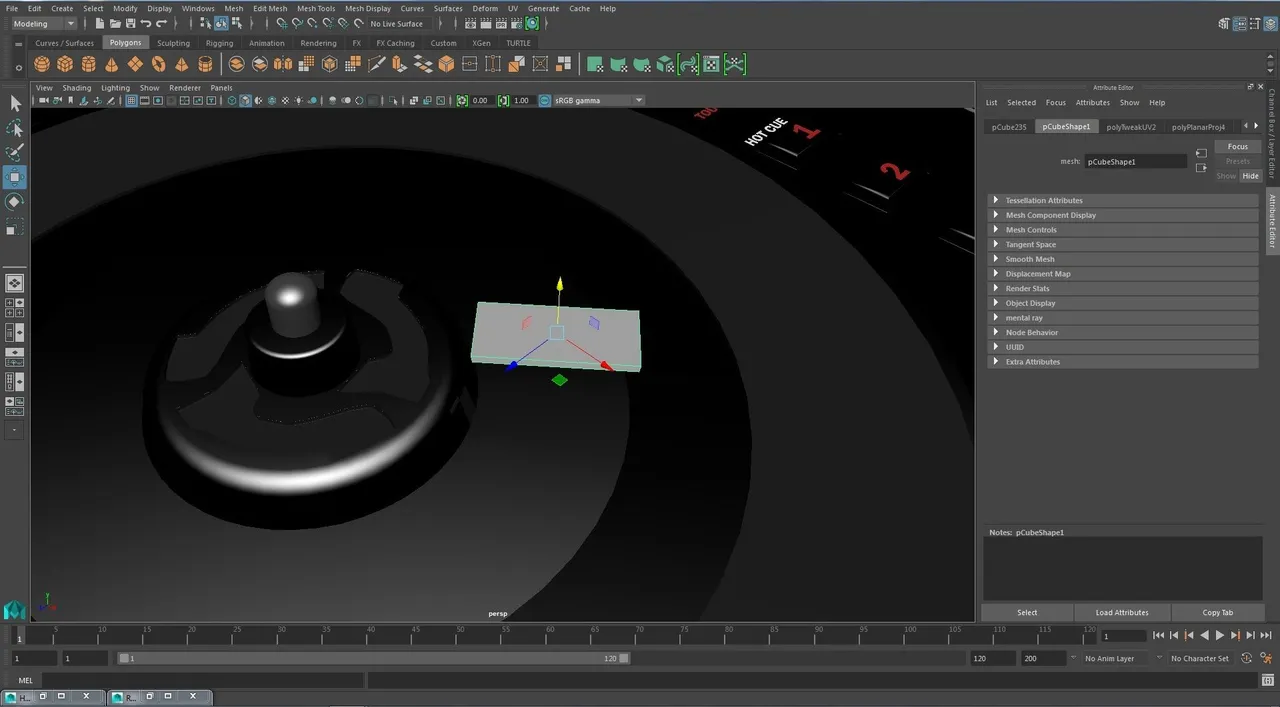Click the Focus button

tap(1238, 146)
